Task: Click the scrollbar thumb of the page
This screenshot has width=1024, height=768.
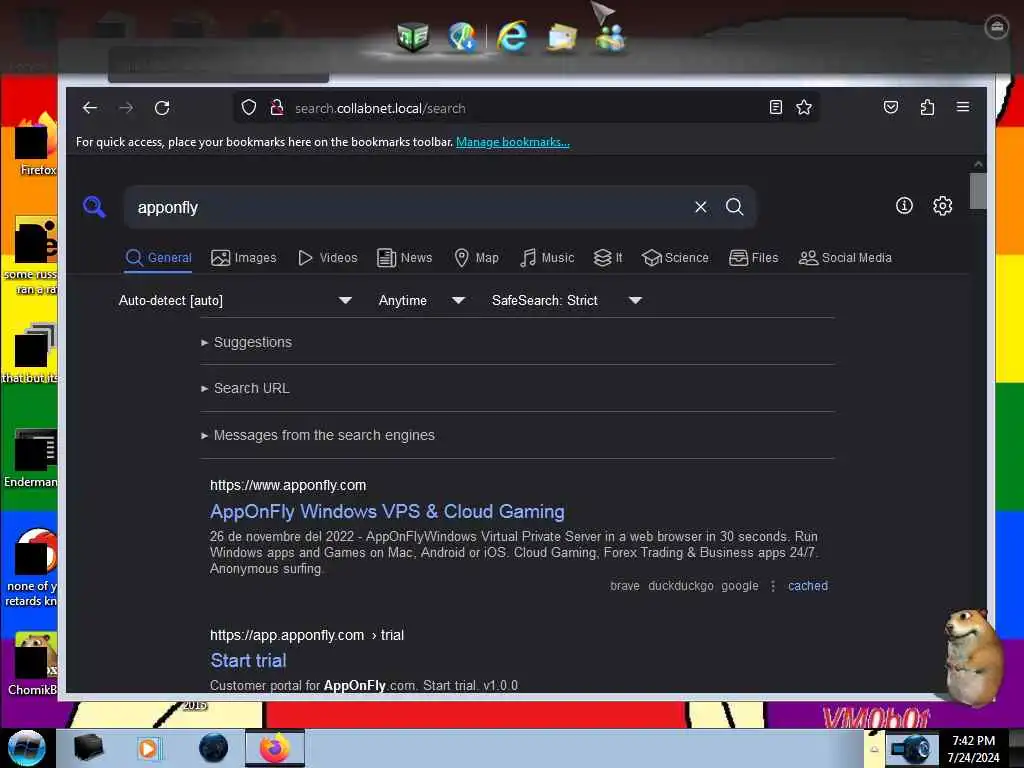Action: pyautogui.click(x=978, y=191)
